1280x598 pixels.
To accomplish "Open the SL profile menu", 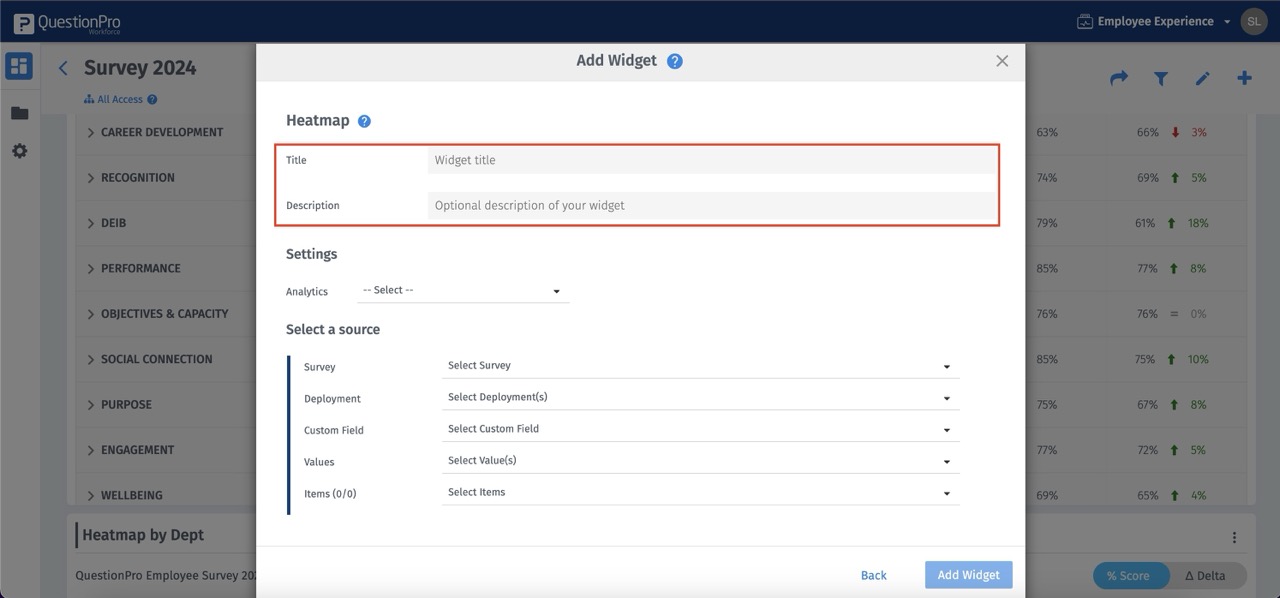I will click(x=1254, y=20).
